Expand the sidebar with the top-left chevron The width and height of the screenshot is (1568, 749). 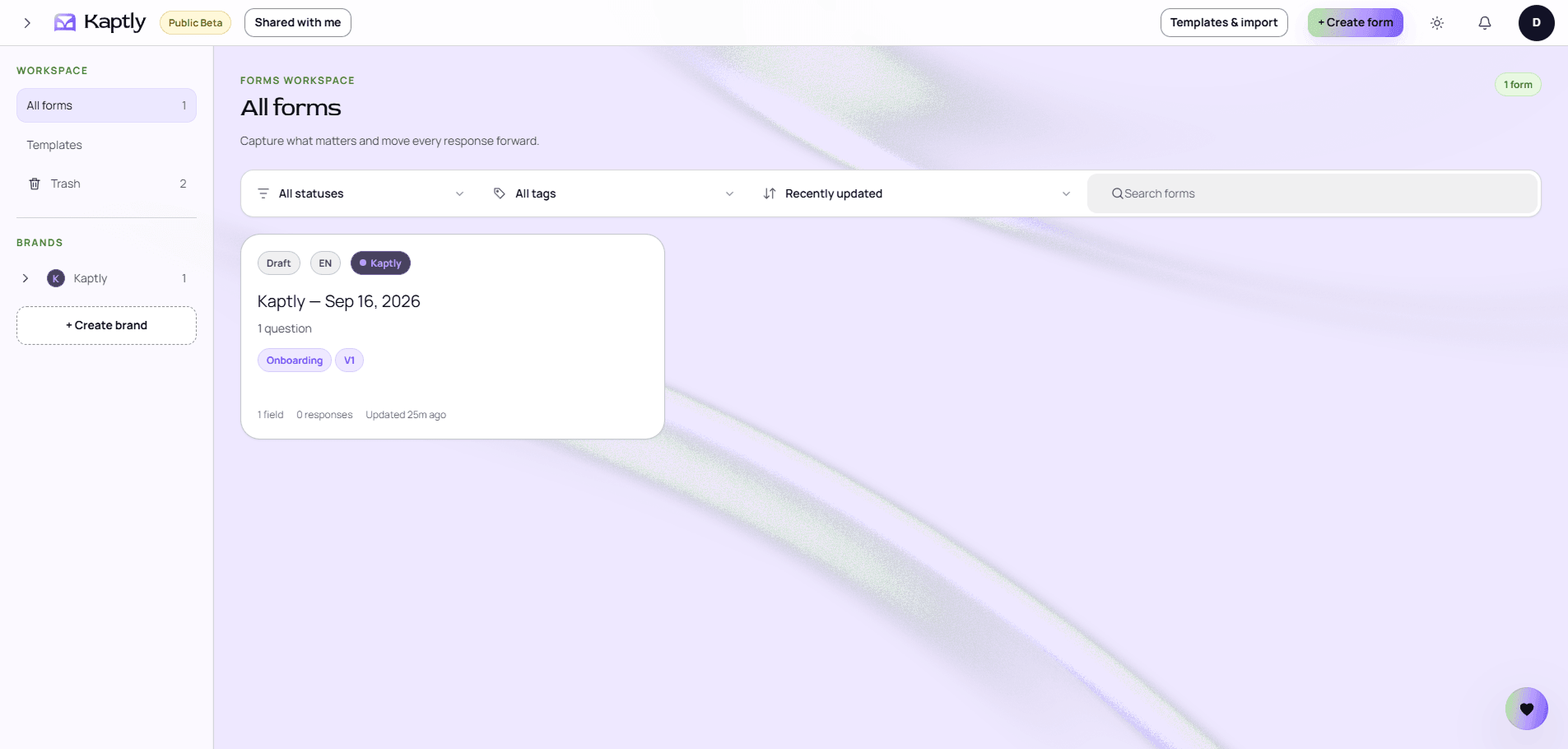pos(27,23)
